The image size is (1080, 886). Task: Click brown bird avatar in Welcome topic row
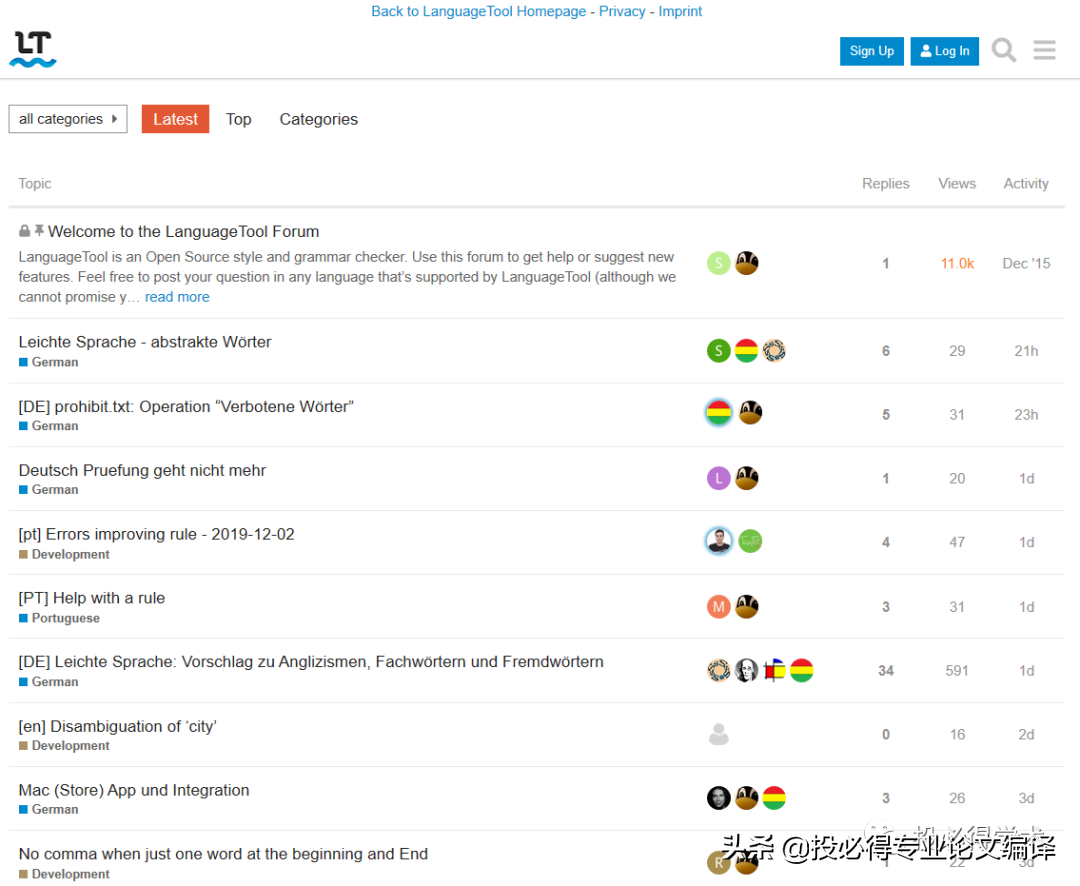[746, 263]
